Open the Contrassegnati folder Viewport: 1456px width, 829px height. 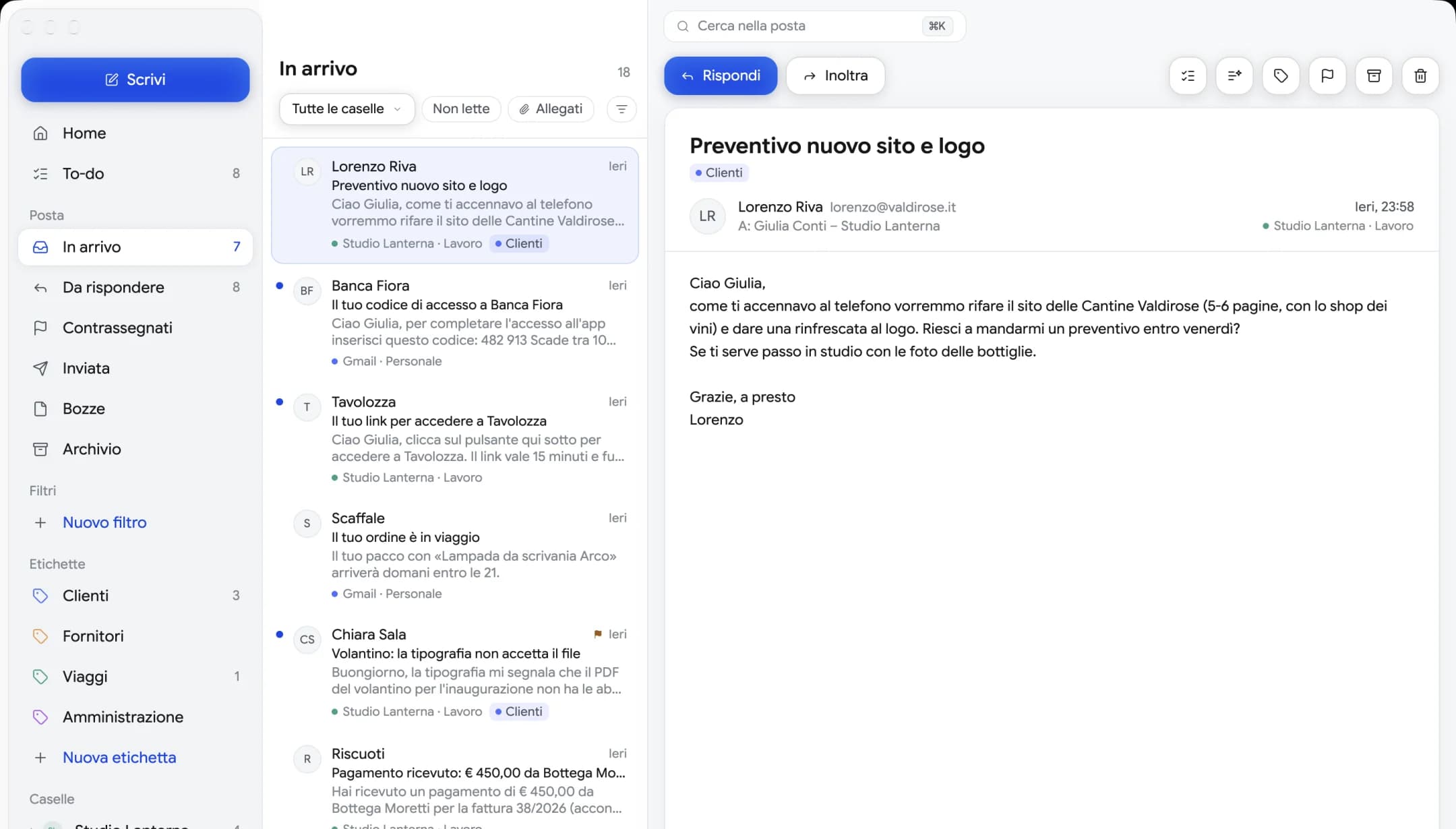click(x=135, y=328)
